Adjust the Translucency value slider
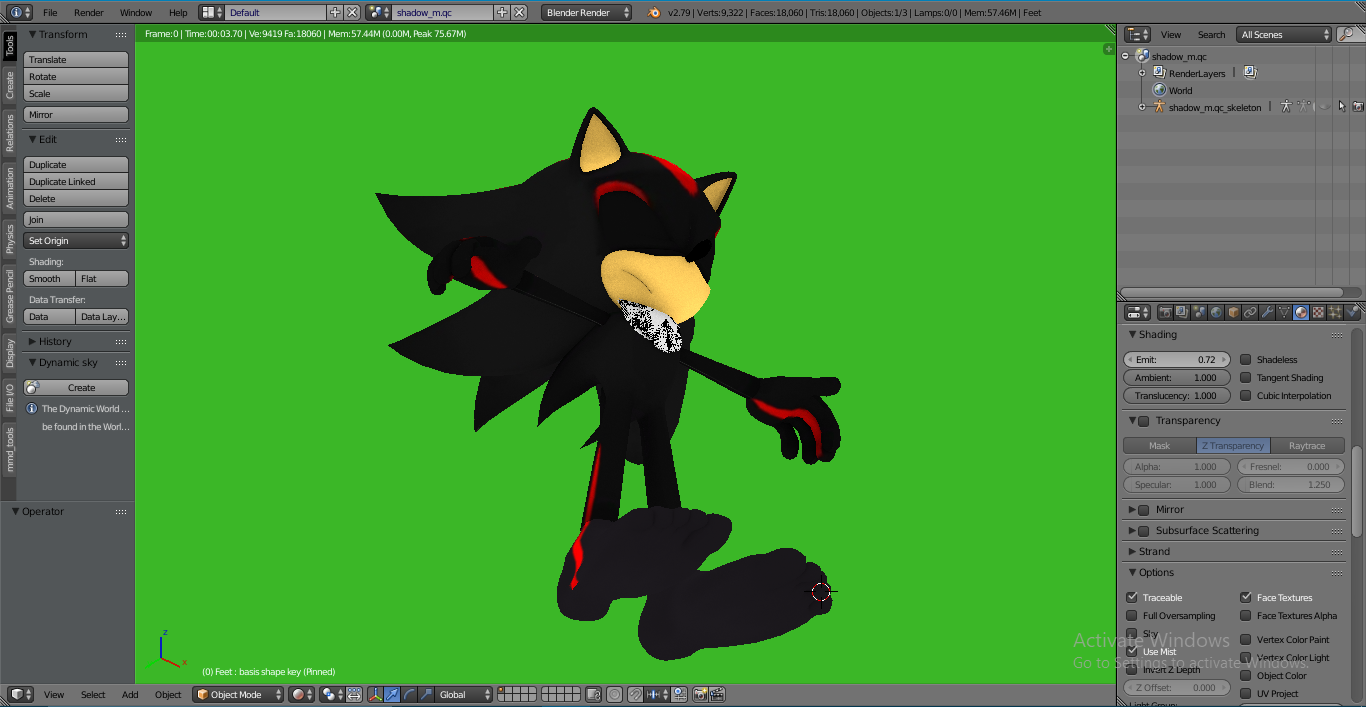Viewport: 1366px width, 707px height. pos(1177,395)
